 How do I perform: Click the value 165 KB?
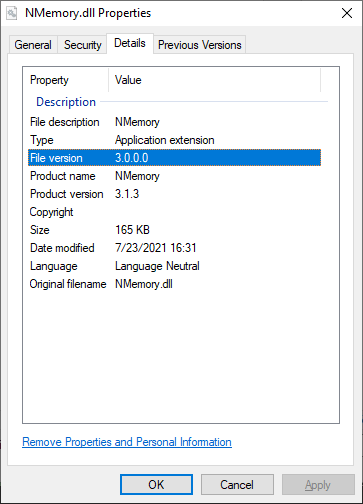point(132,230)
